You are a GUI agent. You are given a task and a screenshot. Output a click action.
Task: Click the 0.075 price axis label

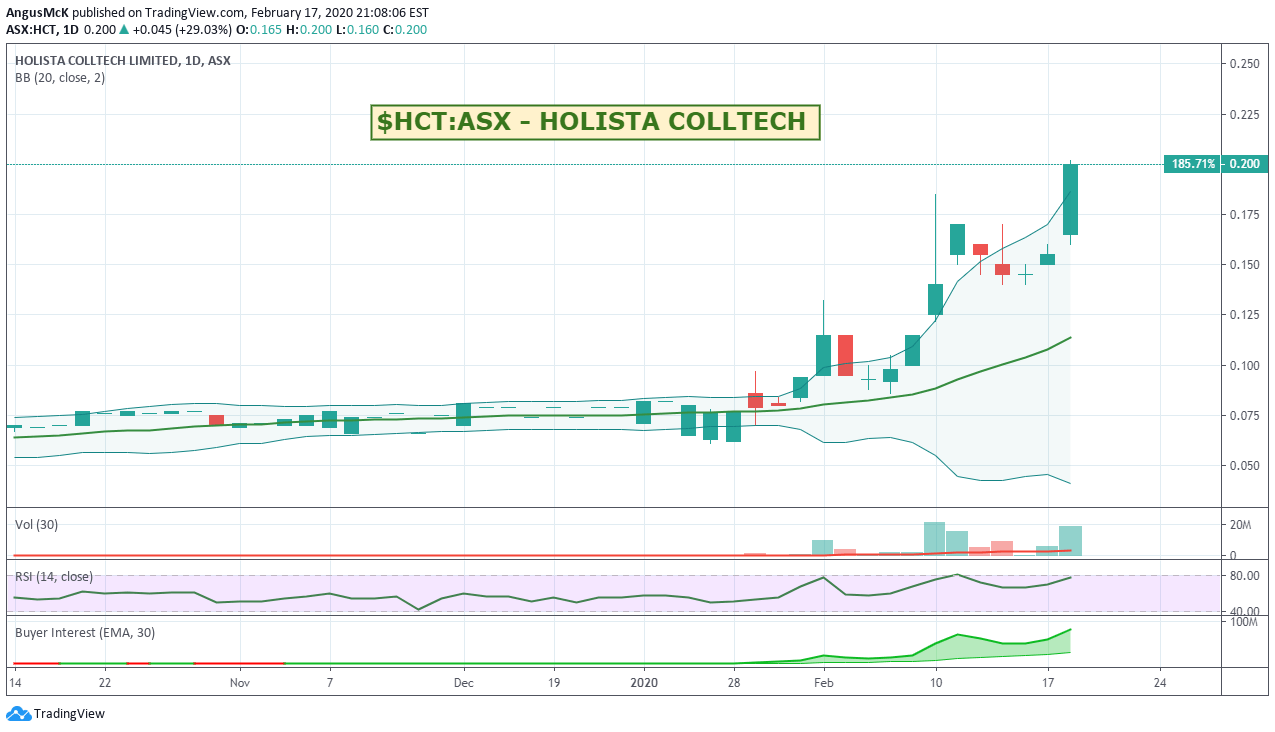(x=1244, y=415)
